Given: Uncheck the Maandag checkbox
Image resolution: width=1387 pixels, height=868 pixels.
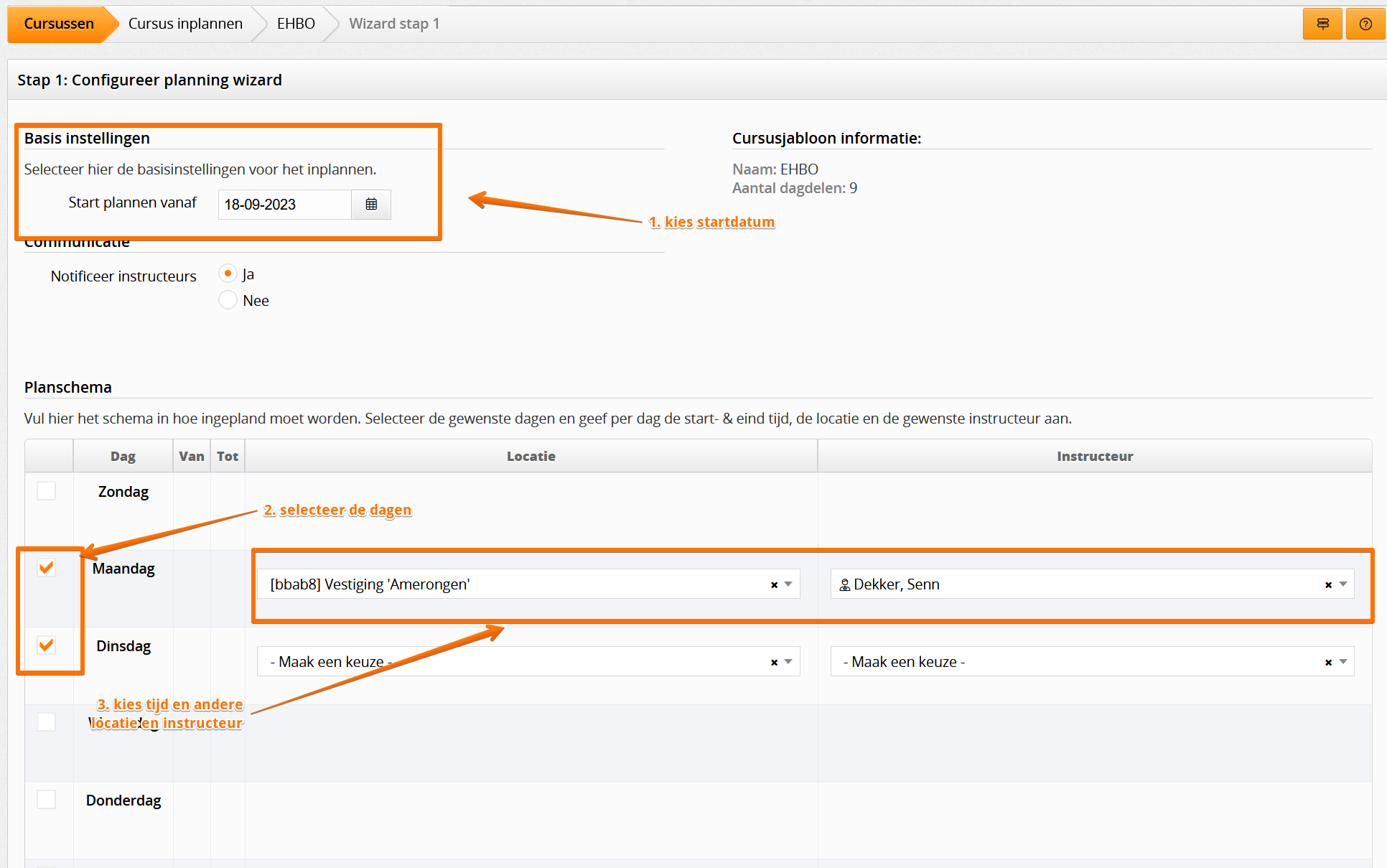Looking at the screenshot, I should click(47, 568).
